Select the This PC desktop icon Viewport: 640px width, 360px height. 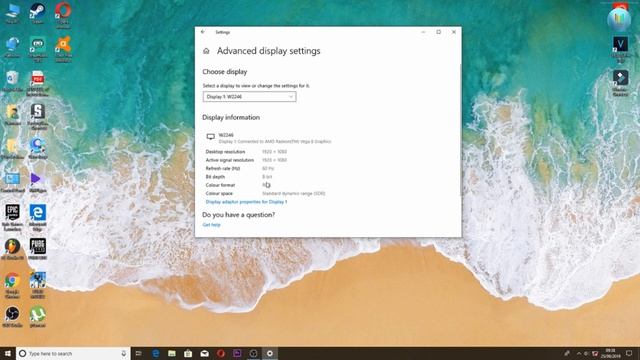(x=12, y=13)
